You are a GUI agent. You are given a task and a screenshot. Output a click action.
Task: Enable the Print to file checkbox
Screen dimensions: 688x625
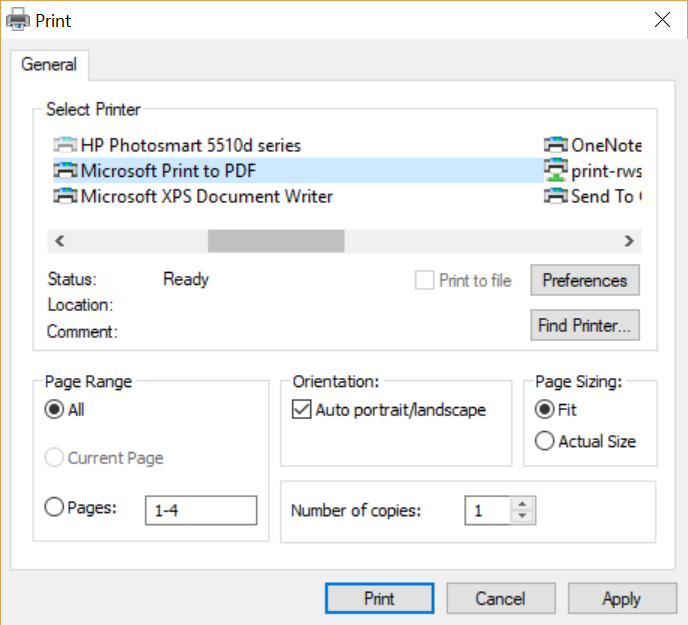tap(424, 280)
